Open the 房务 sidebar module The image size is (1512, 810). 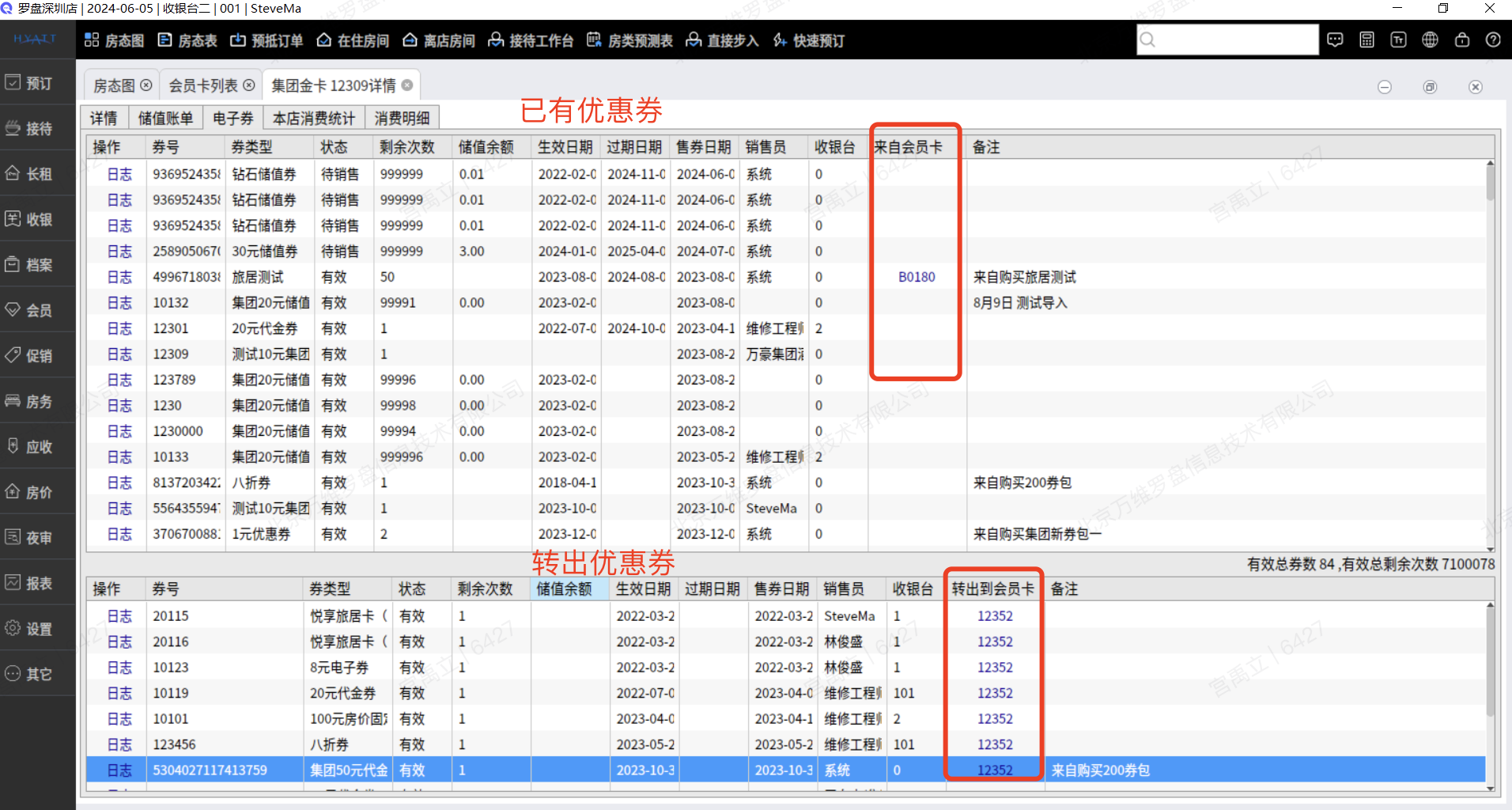[38, 401]
